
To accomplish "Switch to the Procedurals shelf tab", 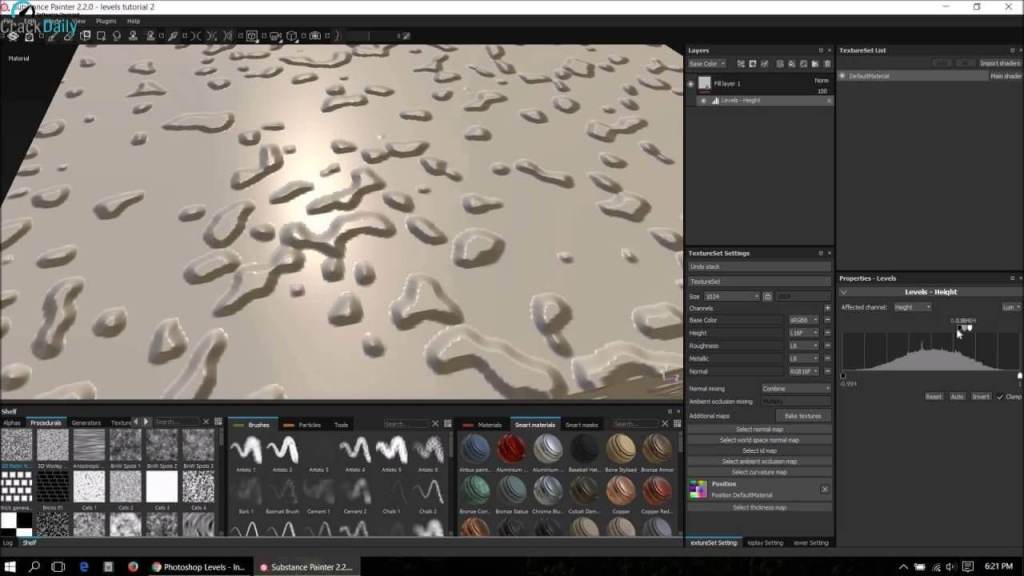I will tap(46, 423).
